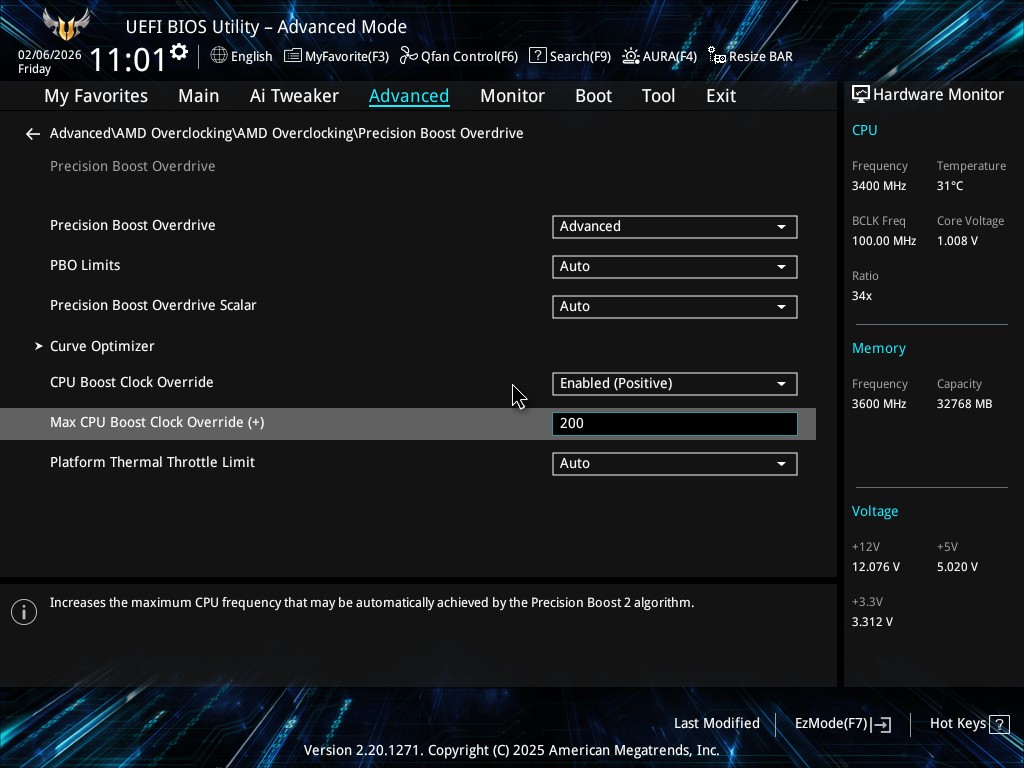The height and width of the screenshot is (768, 1024).
Task: Click Max CPU Boost Clock Override value field
Action: click(675, 423)
